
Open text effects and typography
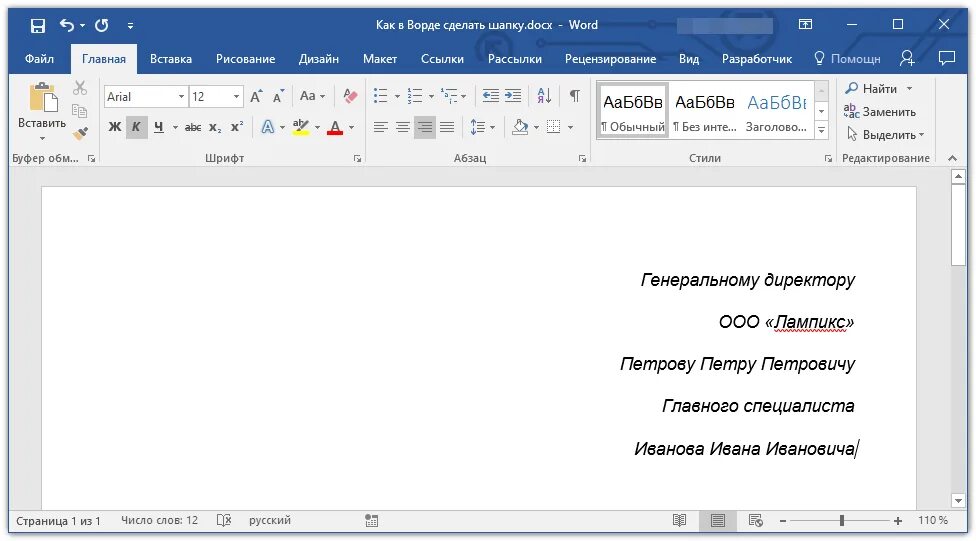pyautogui.click(x=268, y=127)
